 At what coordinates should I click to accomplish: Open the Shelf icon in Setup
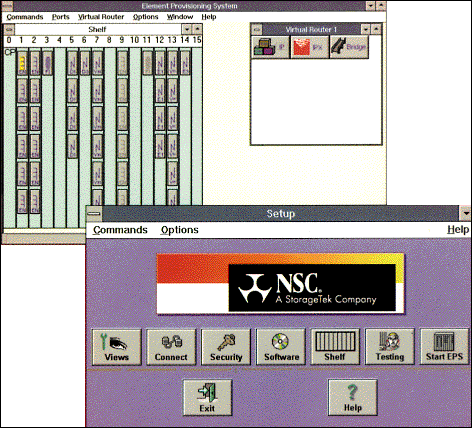coord(335,347)
